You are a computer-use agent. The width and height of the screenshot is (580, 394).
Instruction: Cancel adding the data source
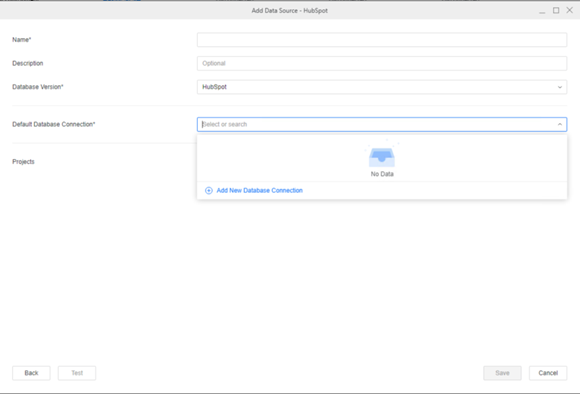click(x=548, y=373)
